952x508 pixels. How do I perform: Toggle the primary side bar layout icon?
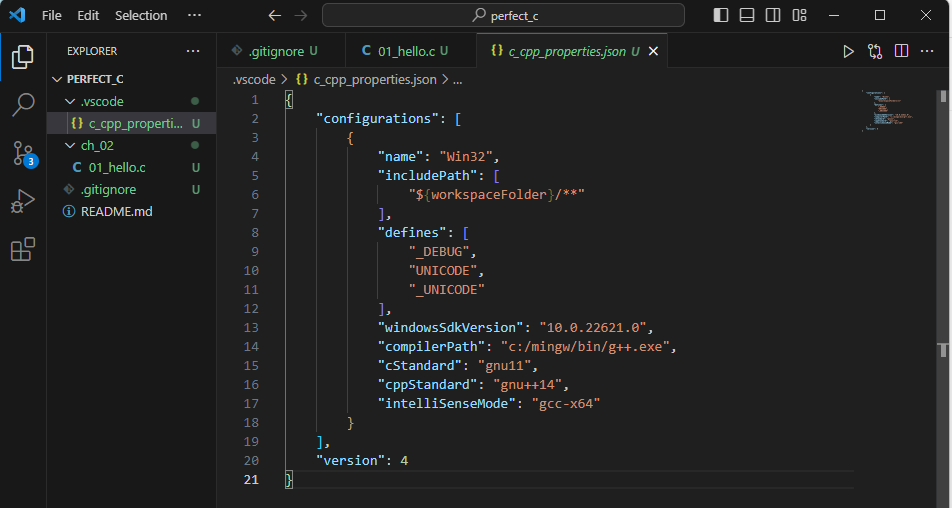[x=721, y=16]
